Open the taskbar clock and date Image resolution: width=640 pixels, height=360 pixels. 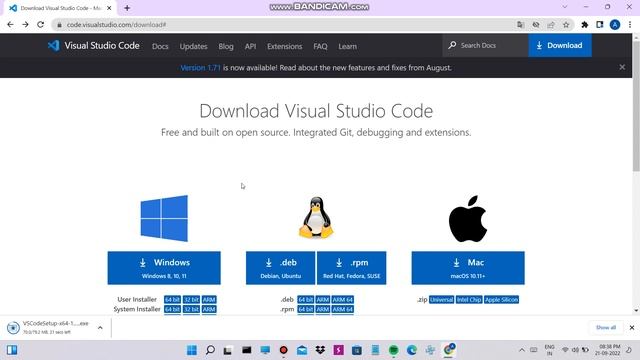pyautogui.click(x=607, y=350)
